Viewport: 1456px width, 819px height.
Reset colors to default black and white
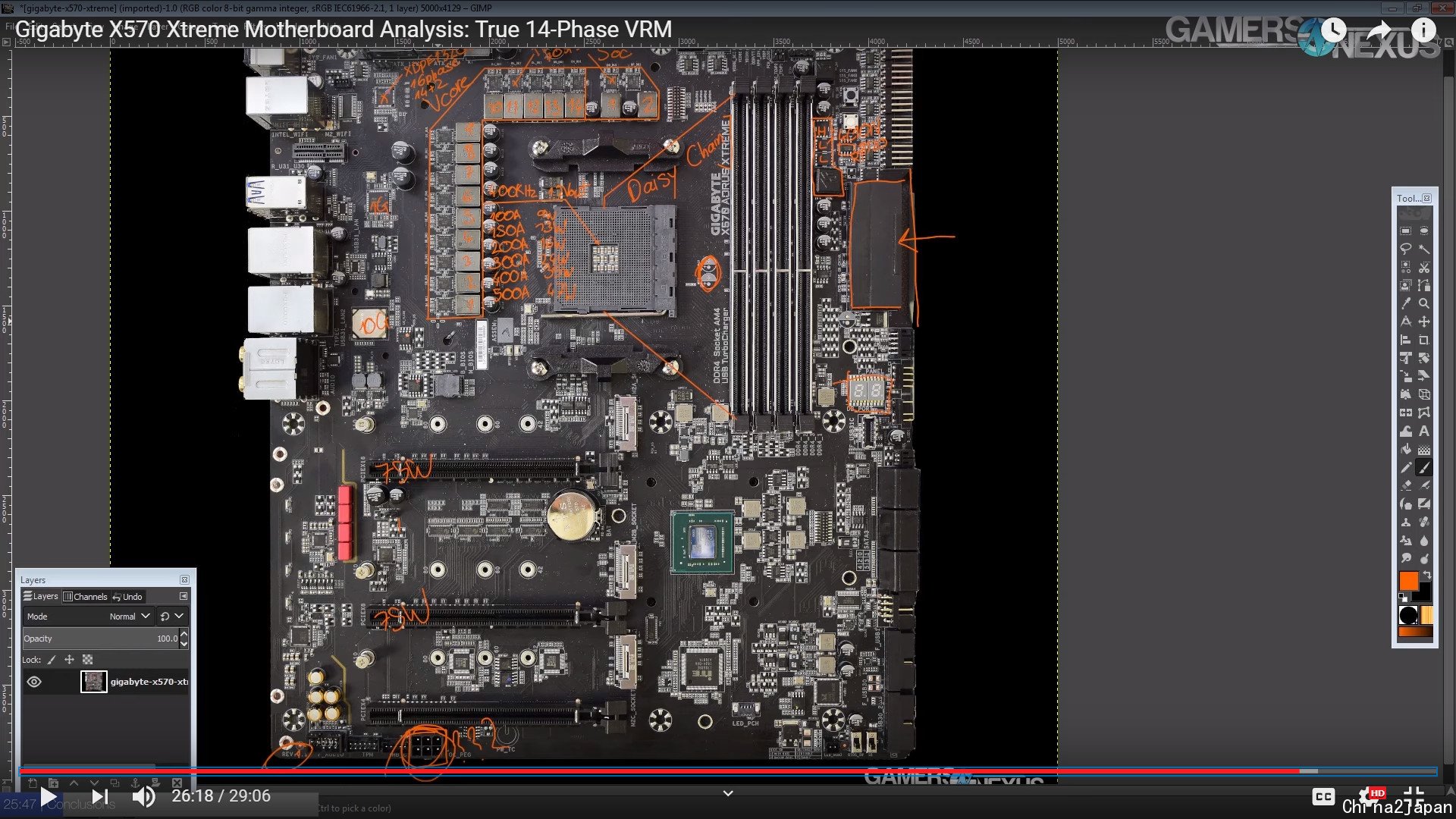pos(1402,598)
